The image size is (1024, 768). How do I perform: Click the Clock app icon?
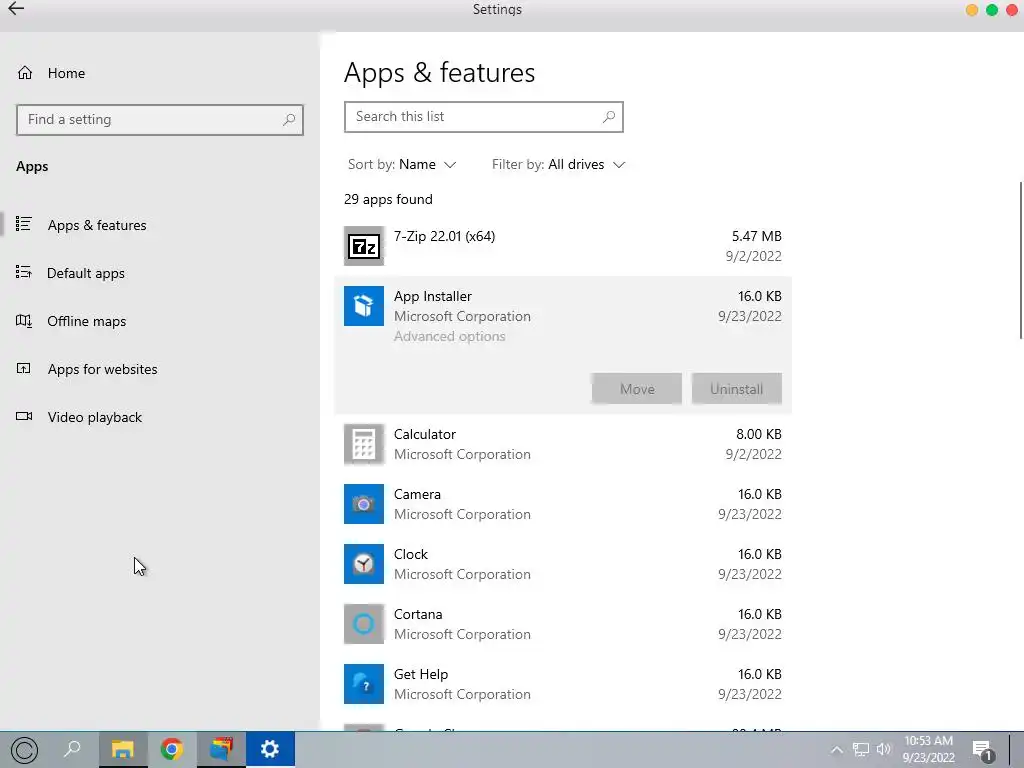point(364,564)
